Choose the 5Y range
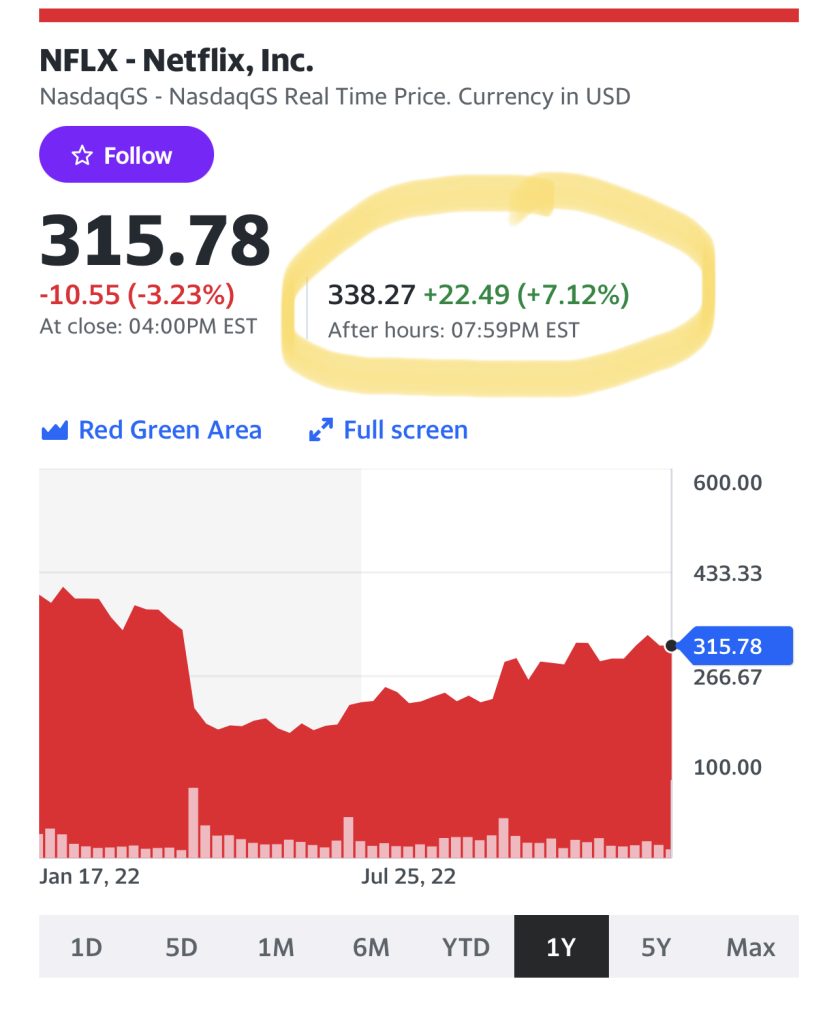The height and width of the screenshot is (1024, 838). point(656,947)
